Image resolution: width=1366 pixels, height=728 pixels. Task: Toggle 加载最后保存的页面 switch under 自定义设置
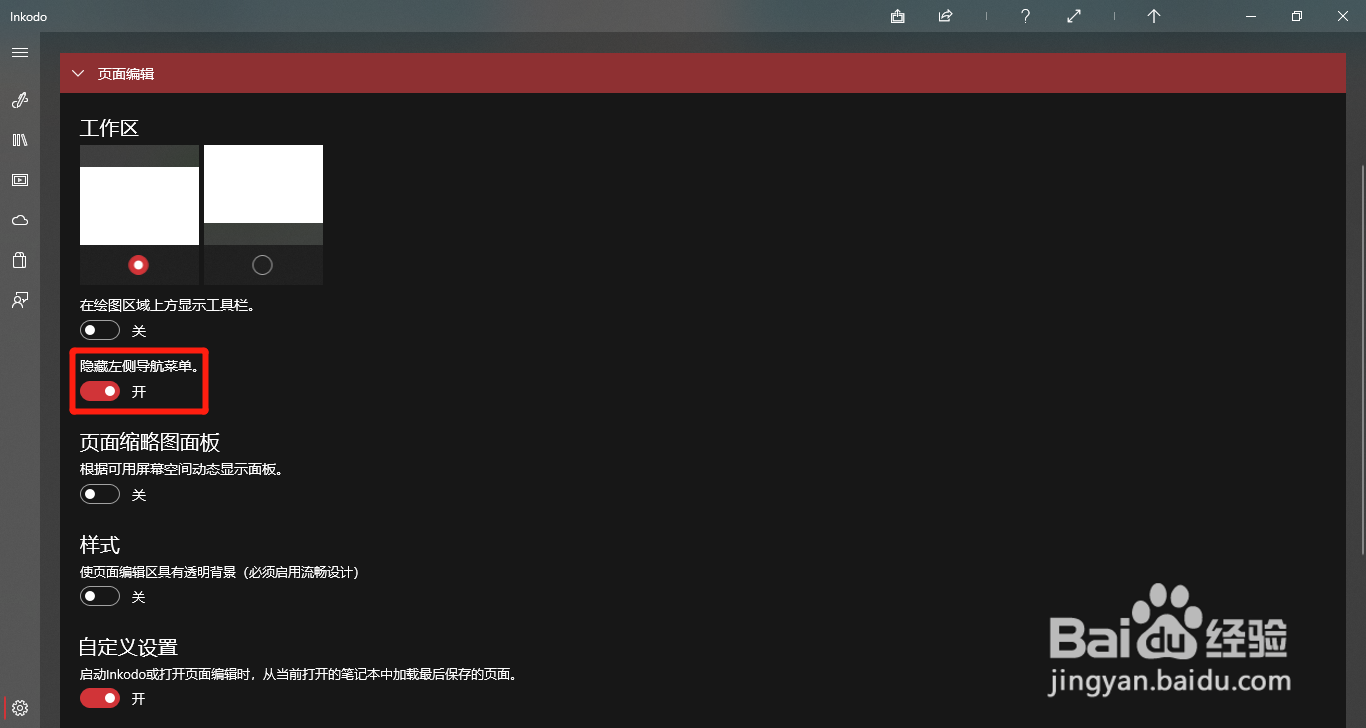100,698
